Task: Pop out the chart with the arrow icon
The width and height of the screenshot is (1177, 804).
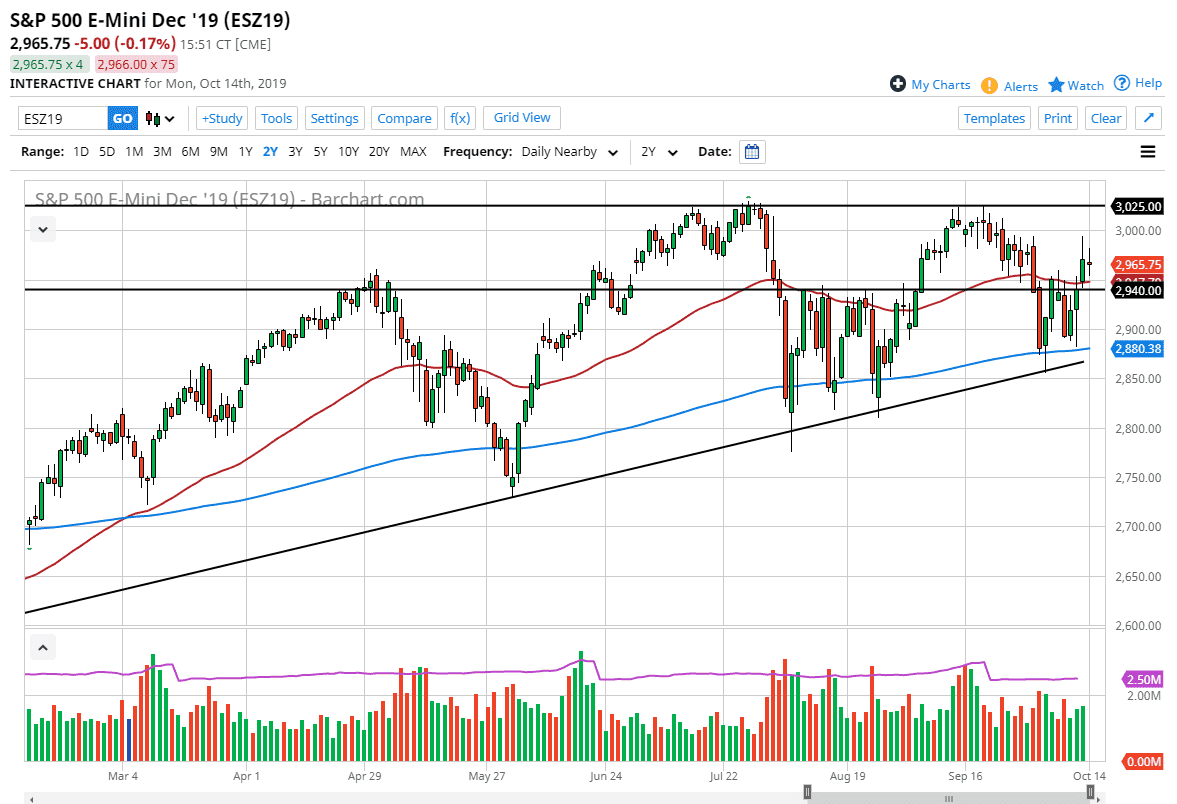Action: coord(1148,118)
